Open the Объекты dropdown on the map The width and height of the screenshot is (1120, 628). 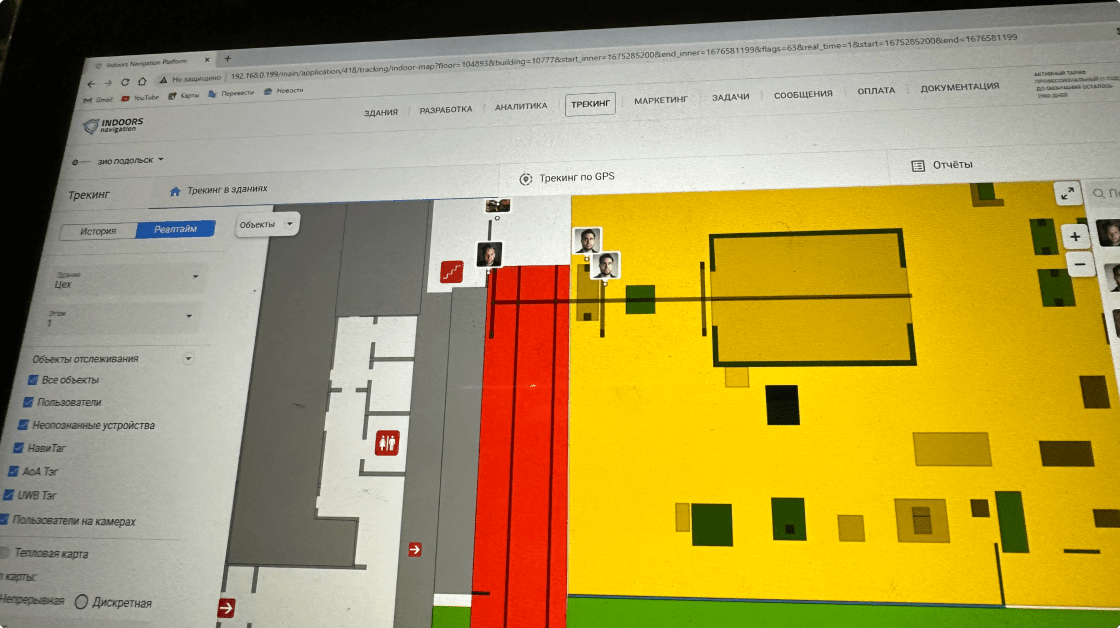[267, 224]
